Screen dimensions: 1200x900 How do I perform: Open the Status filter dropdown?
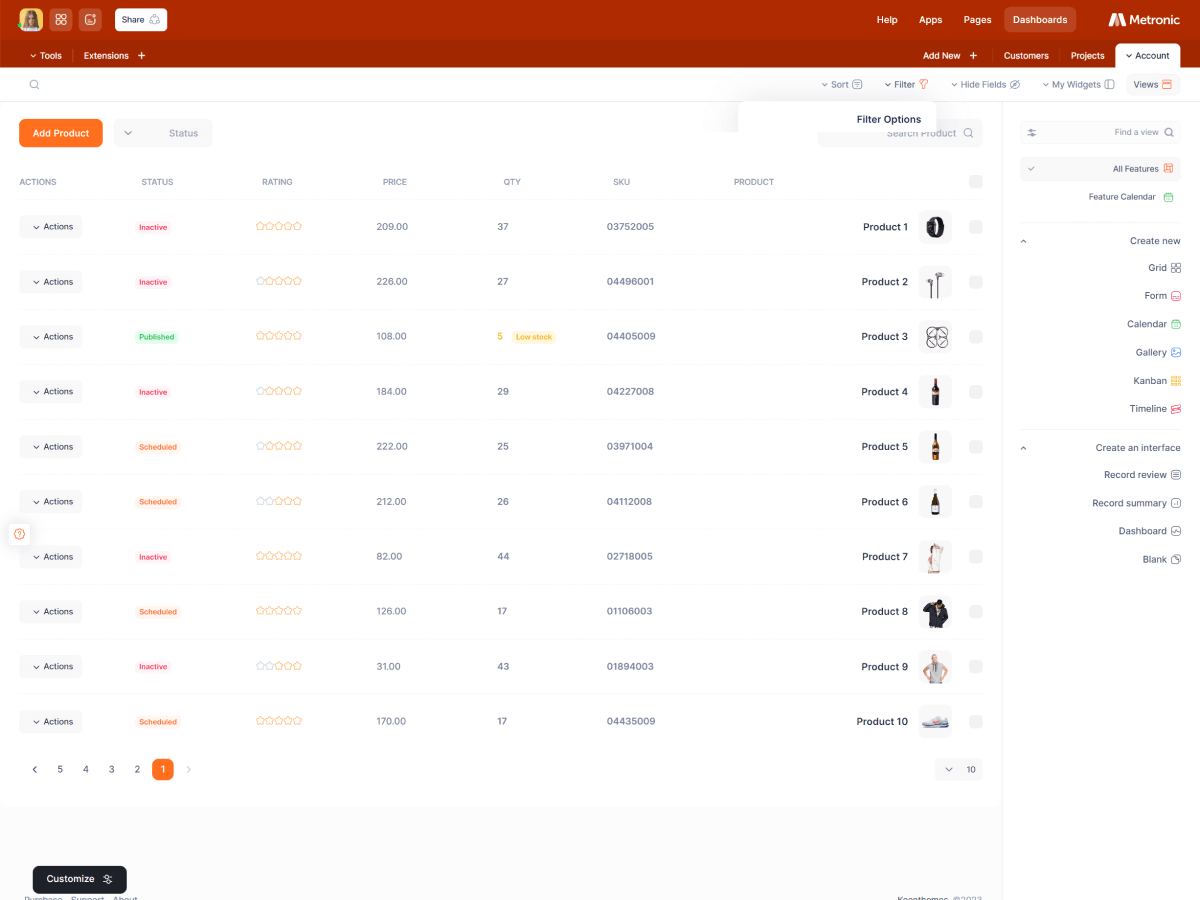(x=163, y=133)
